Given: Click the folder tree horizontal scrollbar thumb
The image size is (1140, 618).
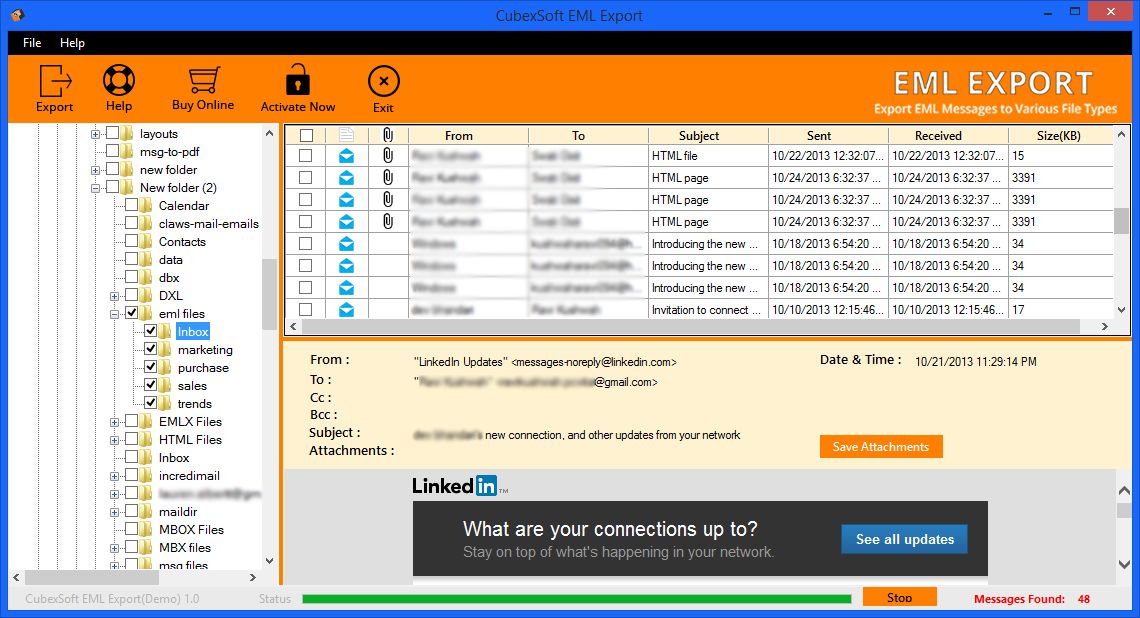Looking at the screenshot, I should point(92,577).
